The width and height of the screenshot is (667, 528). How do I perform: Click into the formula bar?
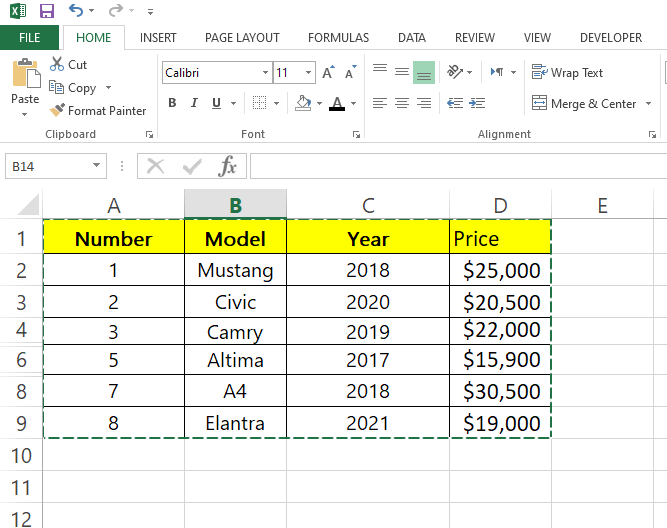(x=459, y=166)
